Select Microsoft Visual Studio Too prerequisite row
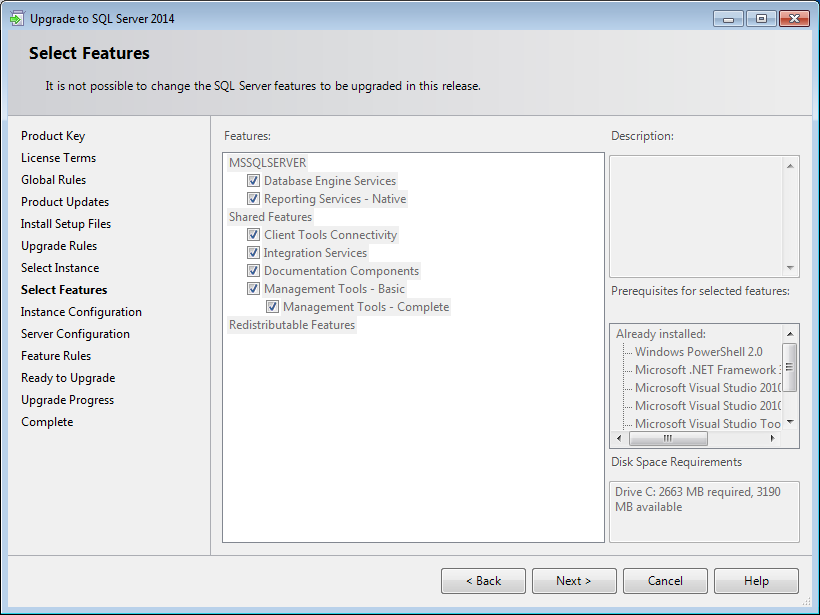This screenshot has width=820, height=615. 708,424
